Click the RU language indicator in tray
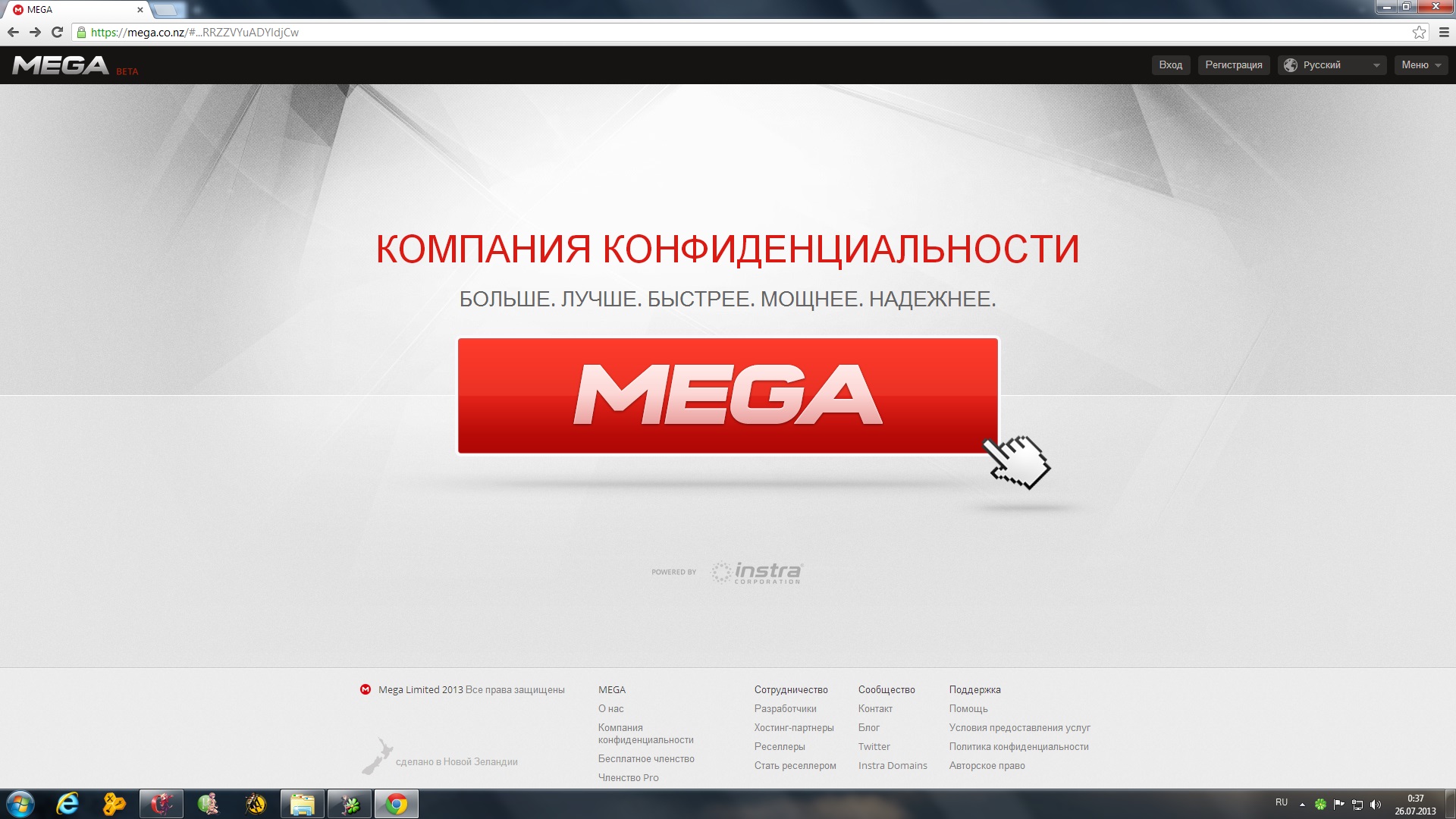Viewport: 1456px width, 819px height. coord(1282,802)
